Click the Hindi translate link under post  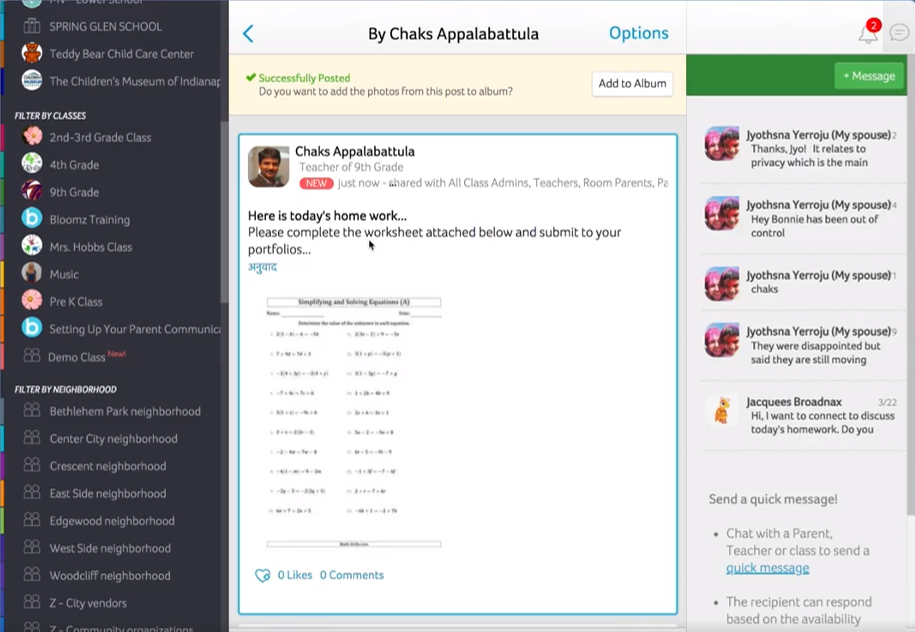pos(262,267)
